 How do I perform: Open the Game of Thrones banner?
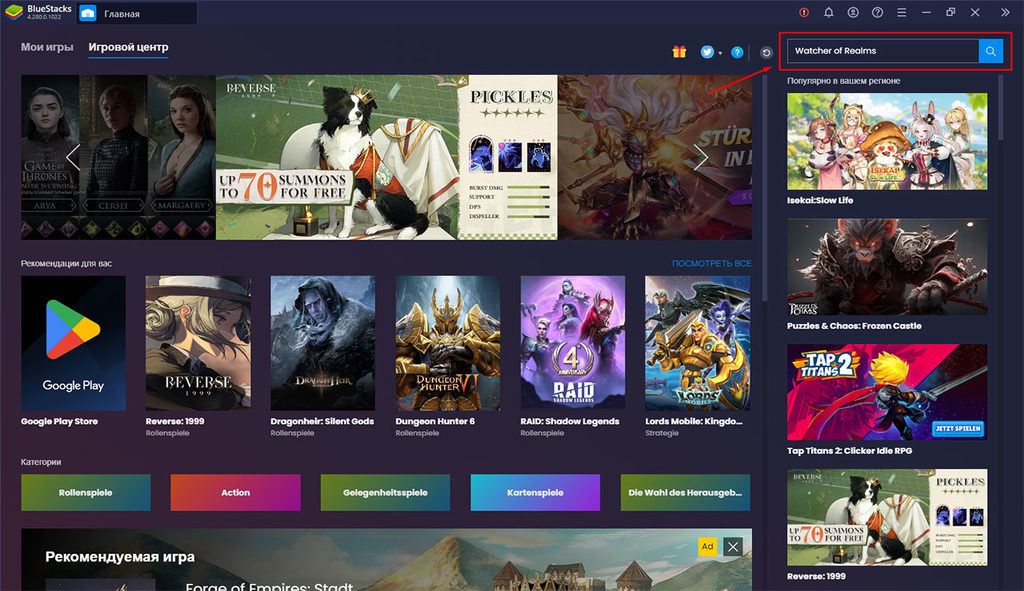[x=118, y=157]
